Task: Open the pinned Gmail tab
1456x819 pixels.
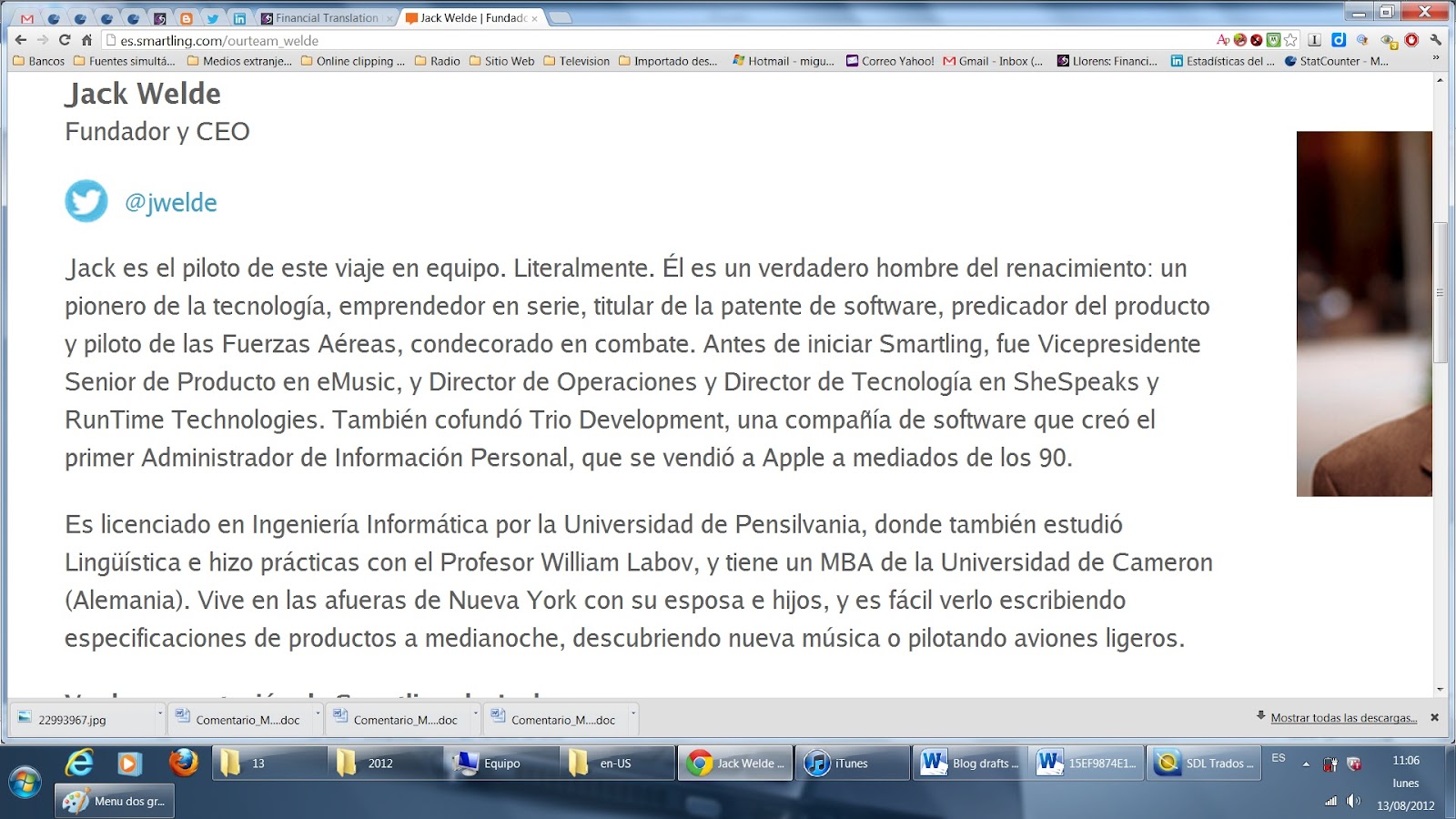Action: click(27, 18)
